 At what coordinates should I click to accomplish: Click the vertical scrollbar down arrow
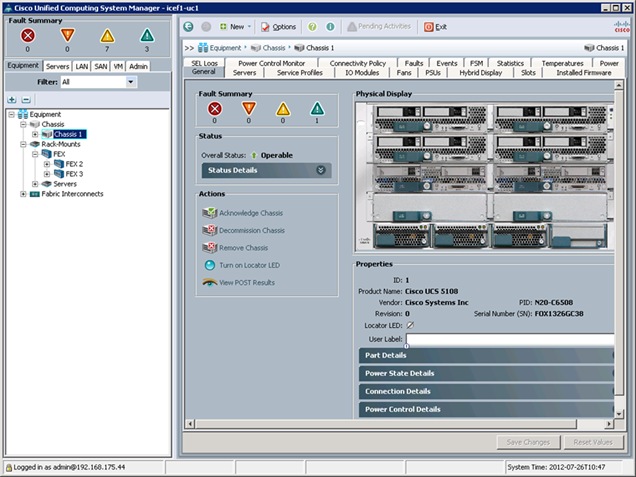click(619, 414)
